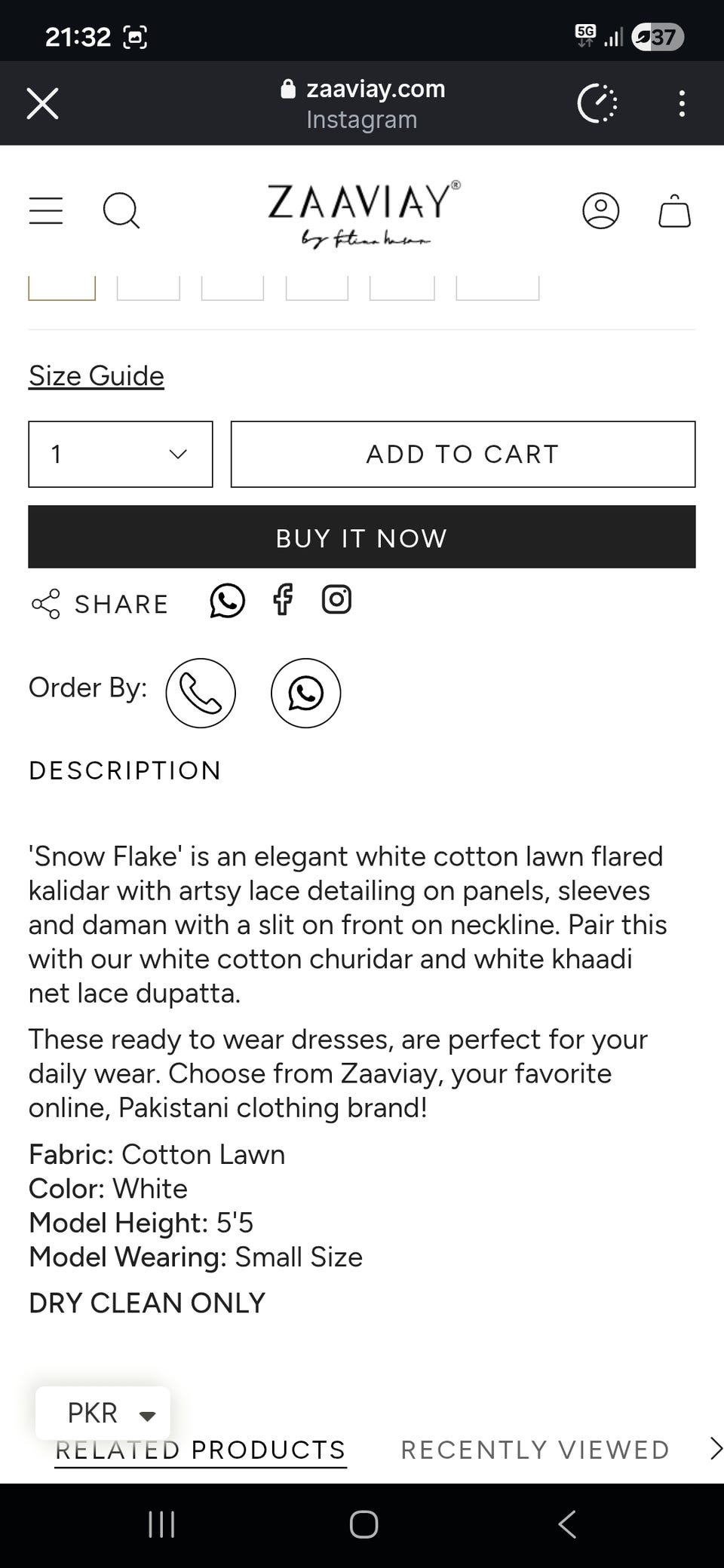The height and width of the screenshot is (1568, 724).
Task: Select the first highlighted size box
Action: point(62,289)
